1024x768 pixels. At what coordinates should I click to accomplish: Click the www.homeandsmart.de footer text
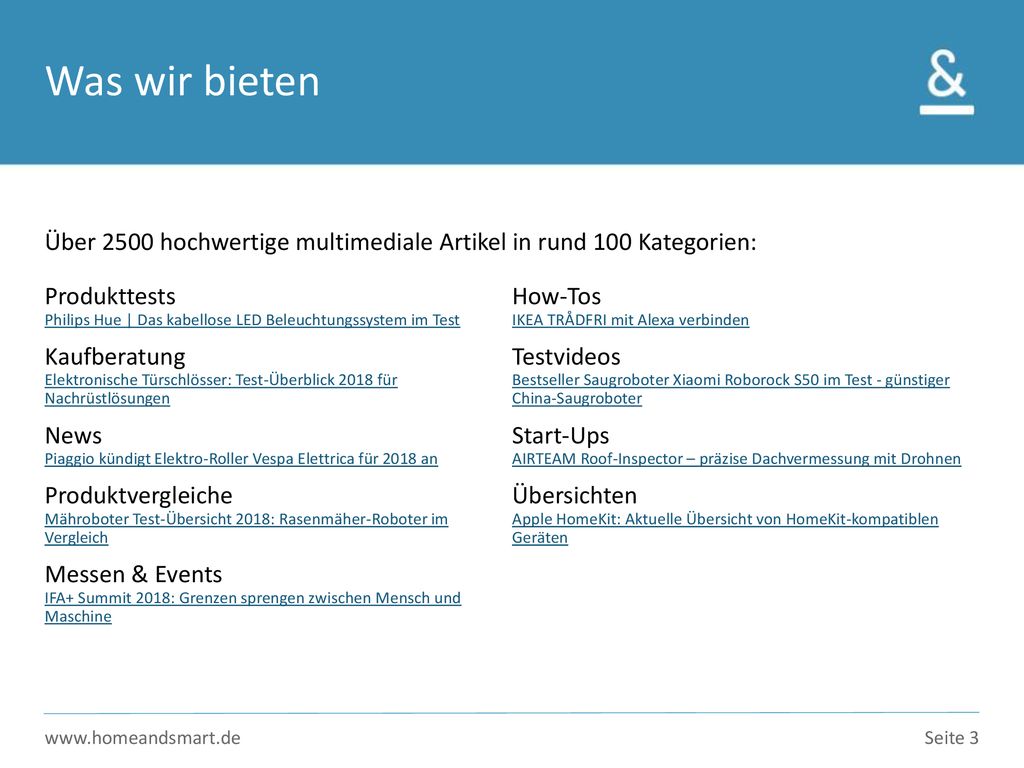(142, 738)
